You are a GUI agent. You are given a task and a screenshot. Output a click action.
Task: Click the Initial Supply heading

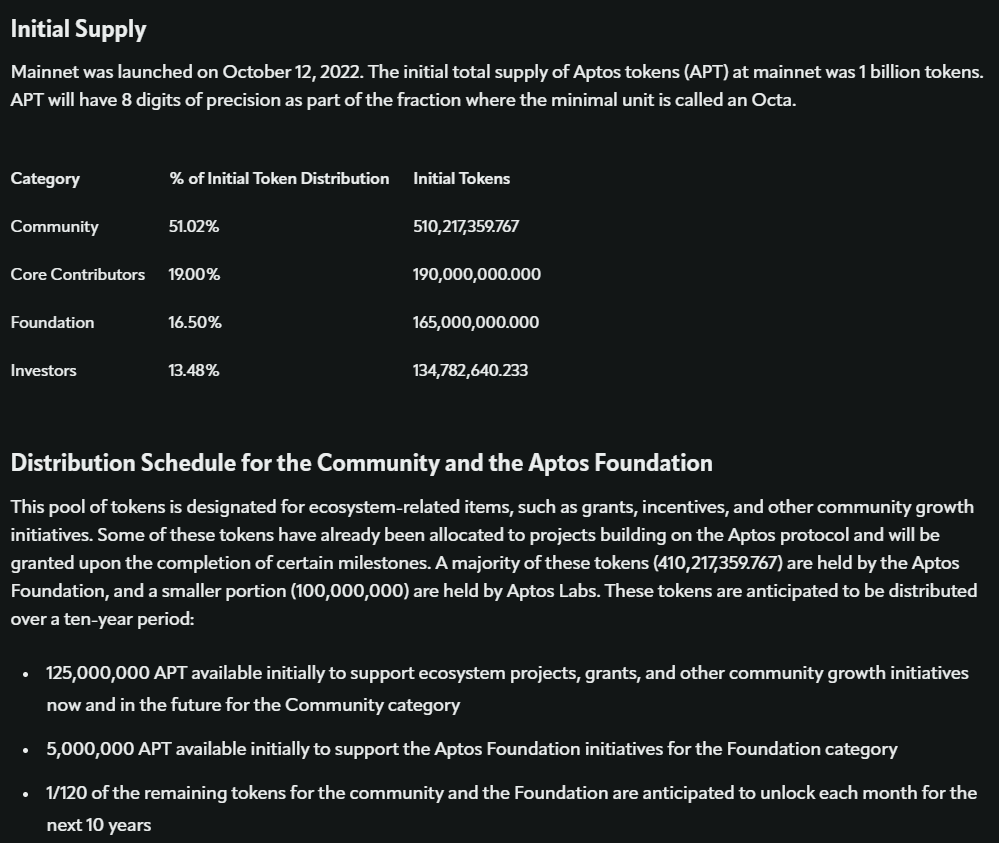(78, 30)
